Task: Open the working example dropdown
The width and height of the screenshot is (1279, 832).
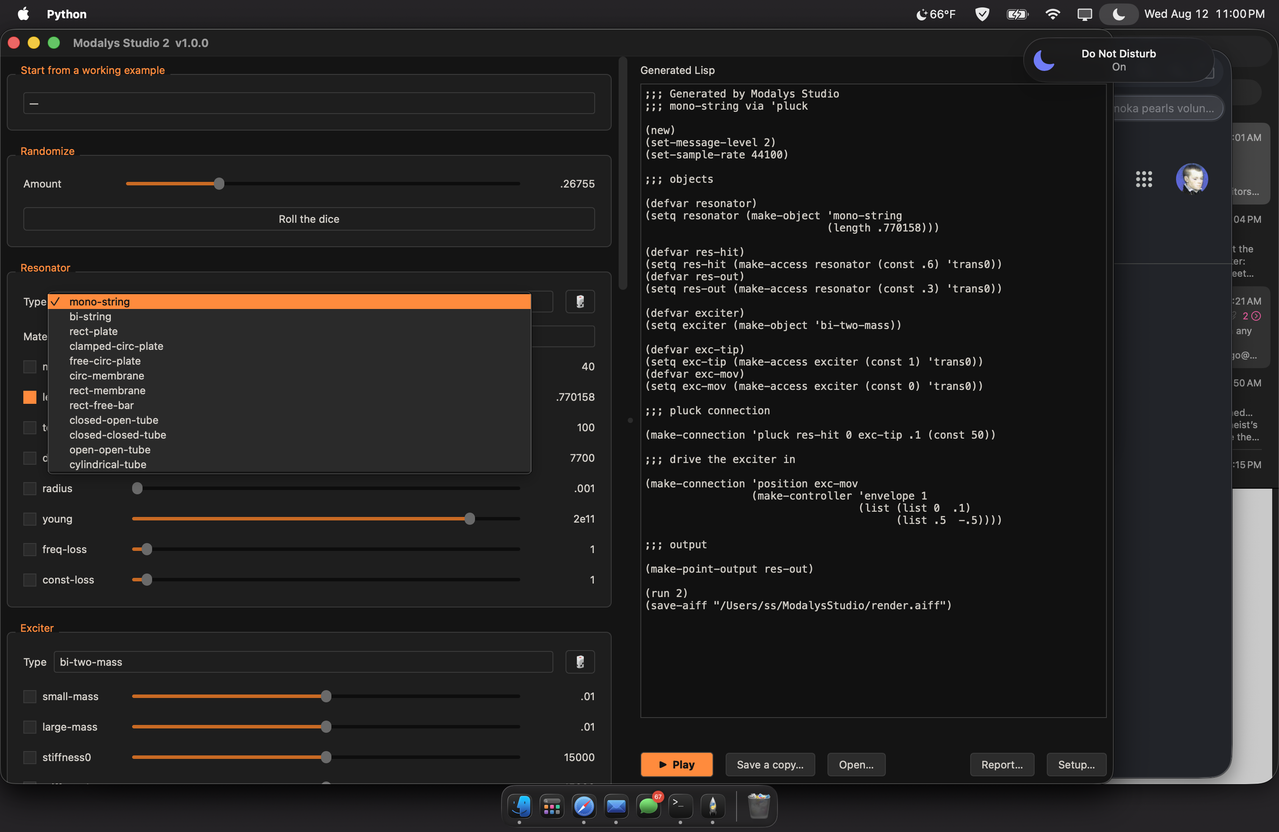Action: (309, 104)
